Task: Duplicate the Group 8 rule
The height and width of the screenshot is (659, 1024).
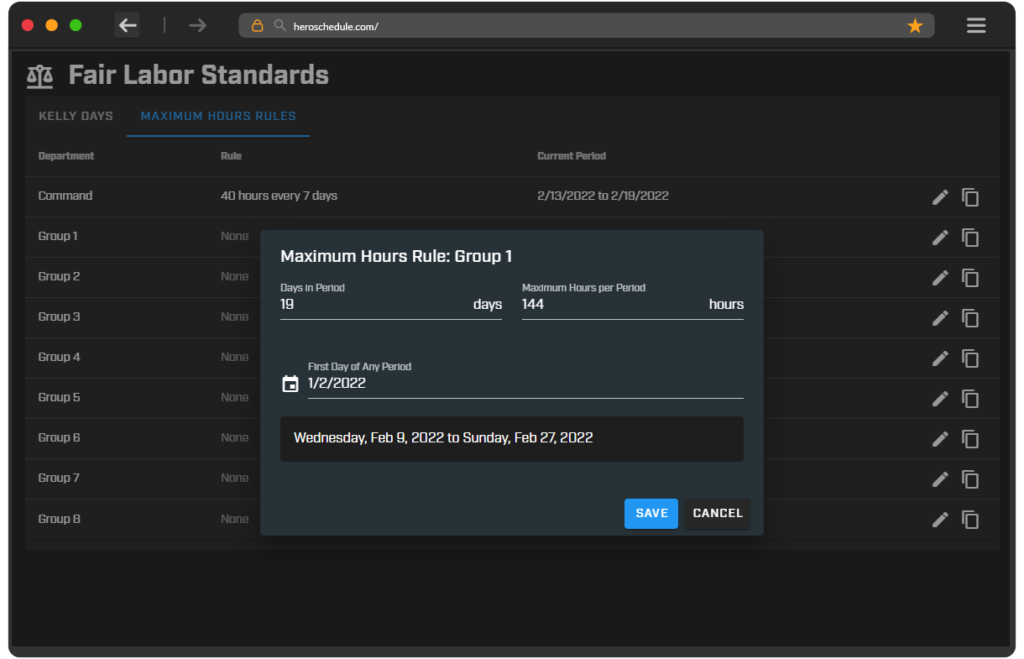Action: coord(970,519)
